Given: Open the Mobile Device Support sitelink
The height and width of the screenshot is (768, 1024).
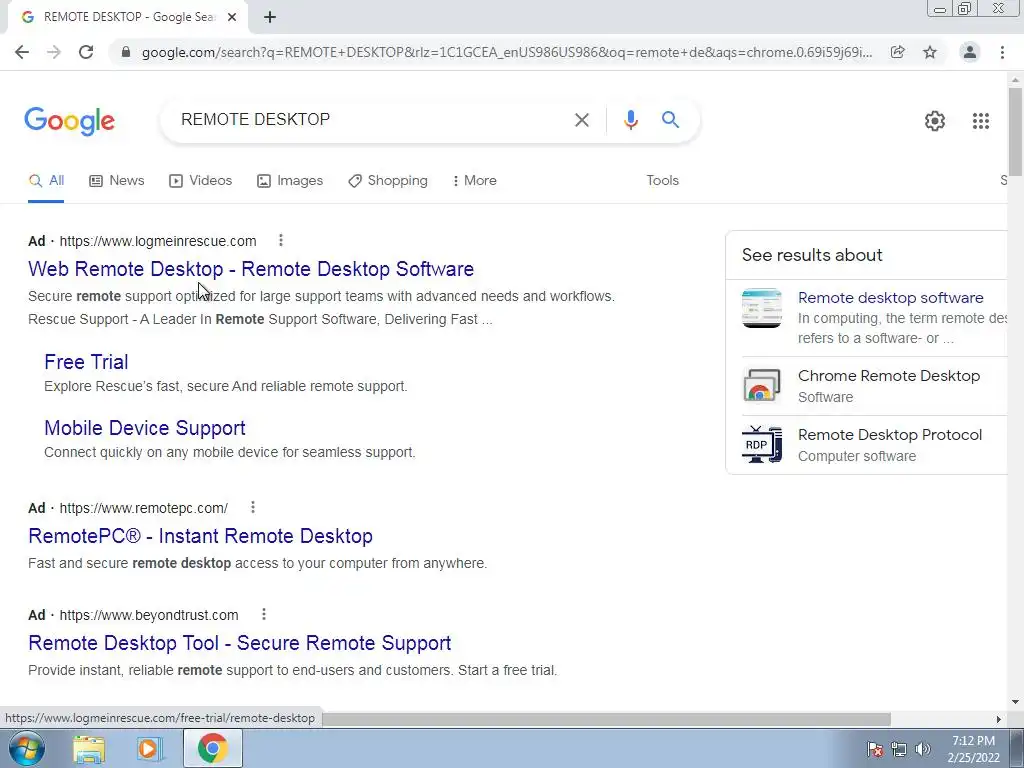Looking at the screenshot, I should pyautogui.click(x=145, y=428).
